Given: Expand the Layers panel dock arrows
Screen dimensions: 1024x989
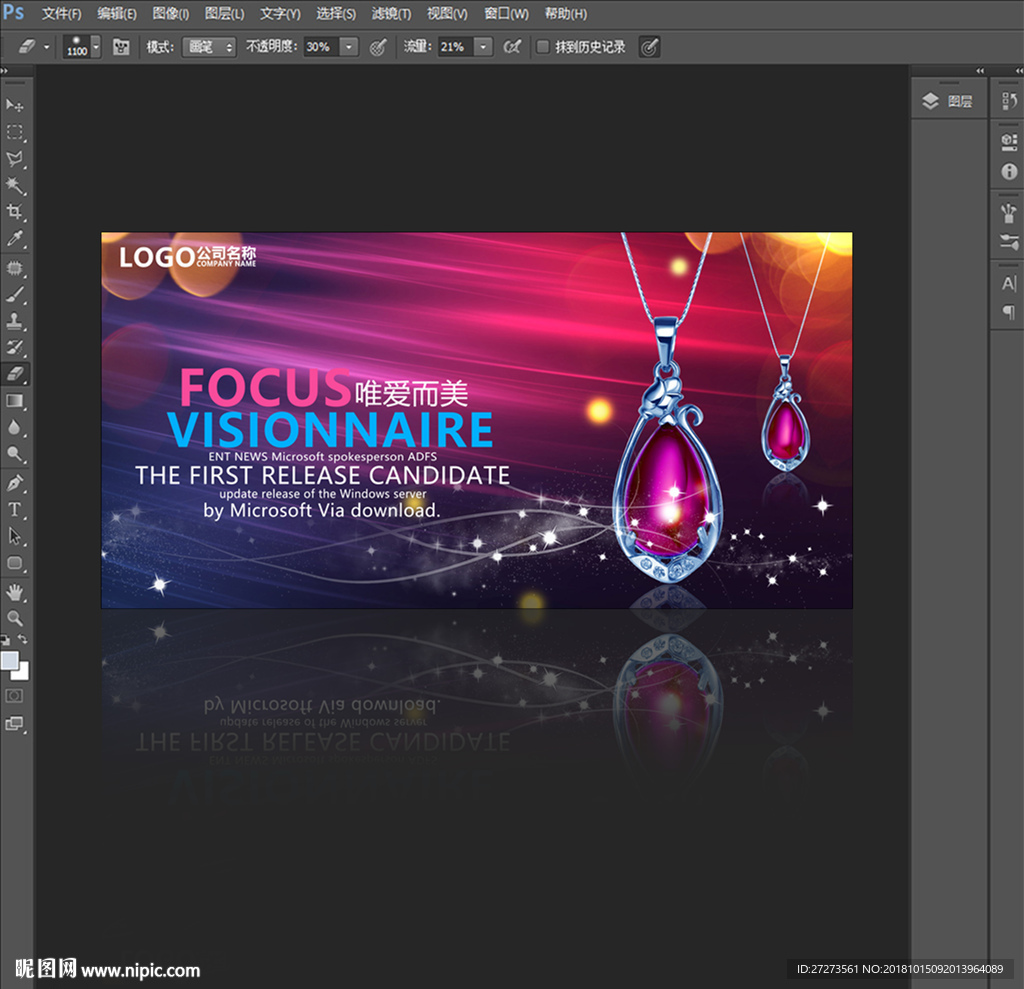Looking at the screenshot, I should coord(980,71).
